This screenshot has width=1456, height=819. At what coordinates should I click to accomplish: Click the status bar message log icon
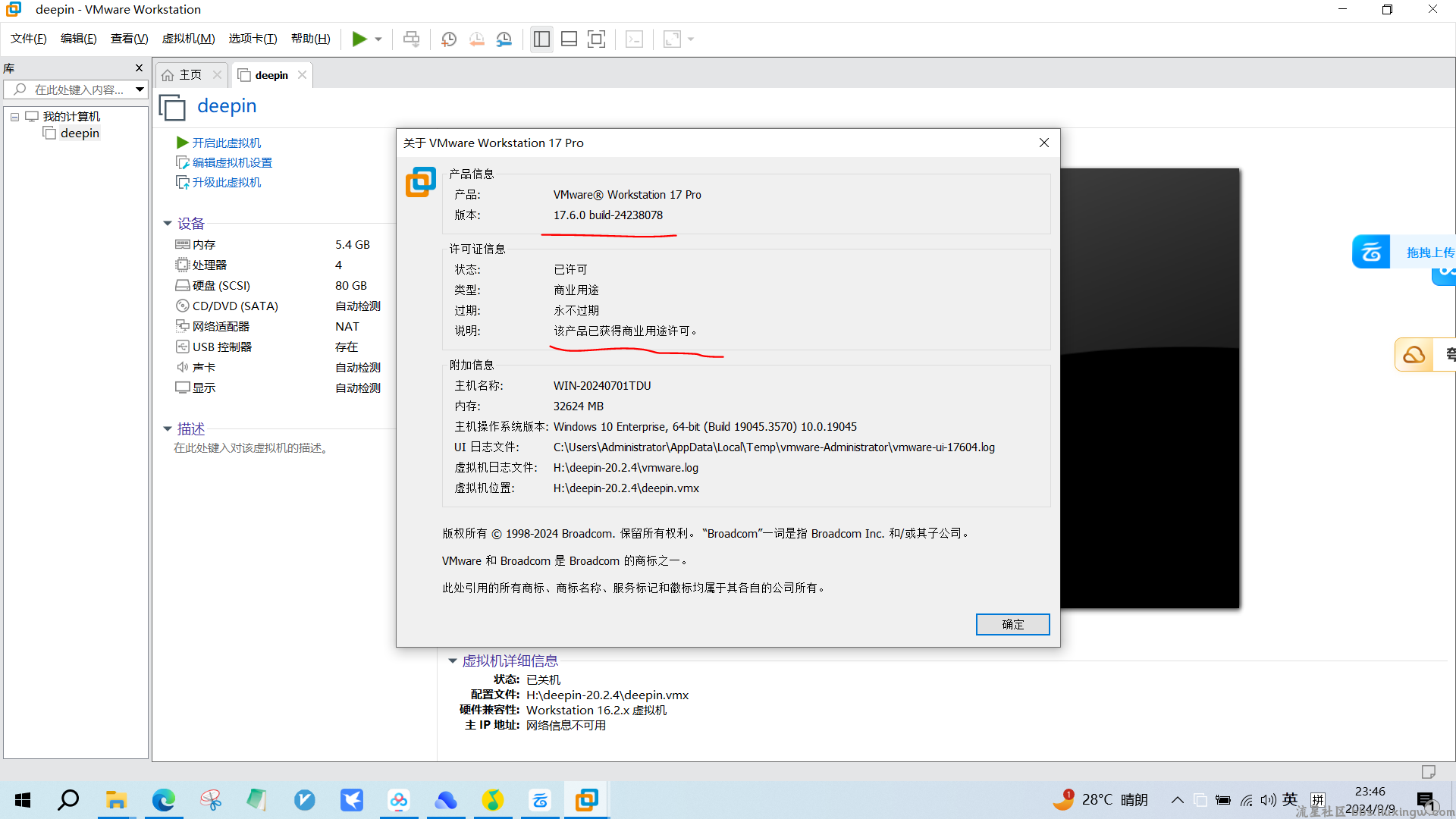pyautogui.click(x=1428, y=772)
